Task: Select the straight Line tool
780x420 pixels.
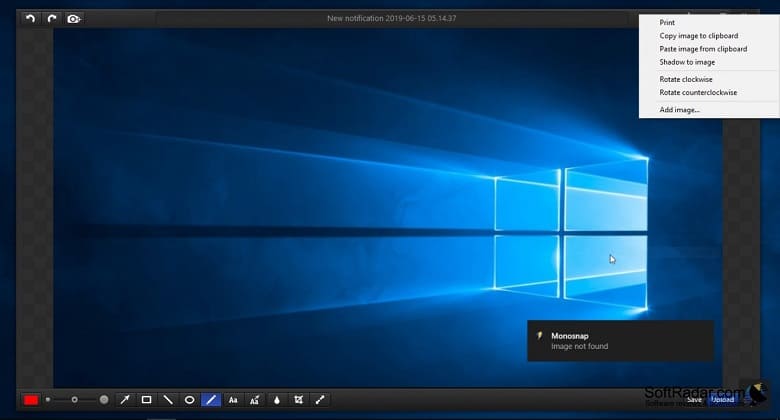Action: (168, 400)
